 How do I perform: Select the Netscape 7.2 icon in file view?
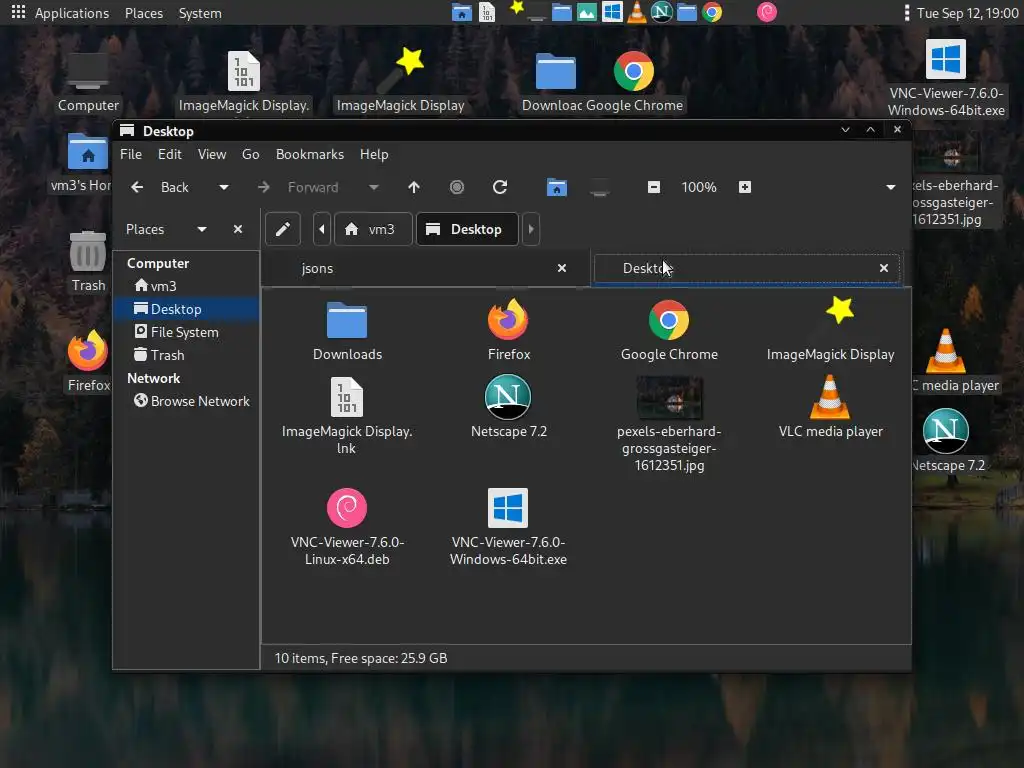[x=508, y=397]
